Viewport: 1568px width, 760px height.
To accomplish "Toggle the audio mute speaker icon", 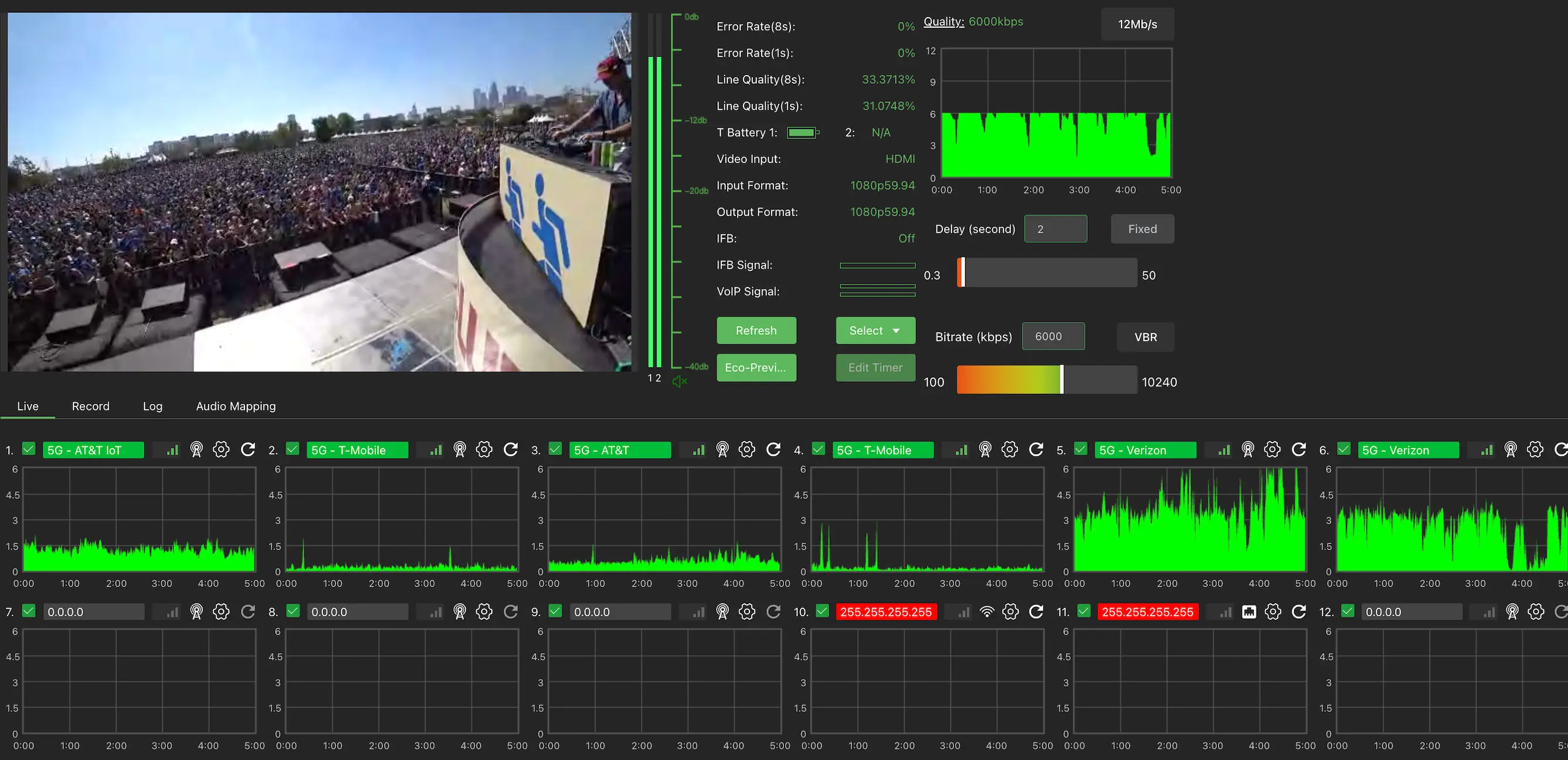I will (x=679, y=381).
